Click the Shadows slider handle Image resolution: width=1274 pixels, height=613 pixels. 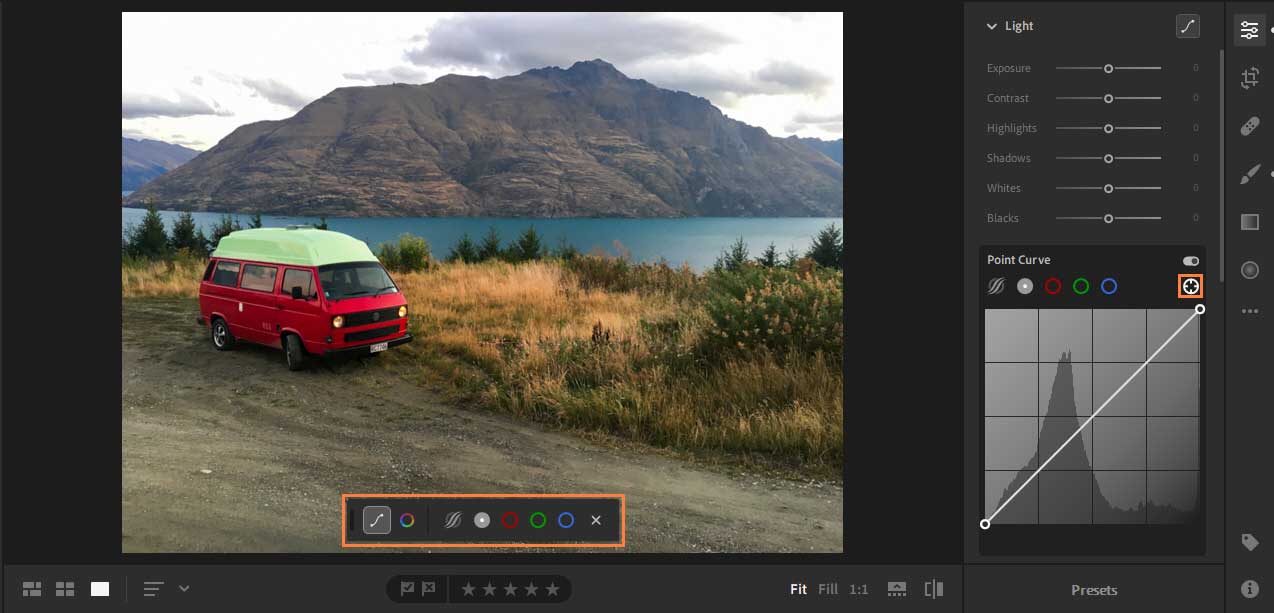click(x=1108, y=158)
